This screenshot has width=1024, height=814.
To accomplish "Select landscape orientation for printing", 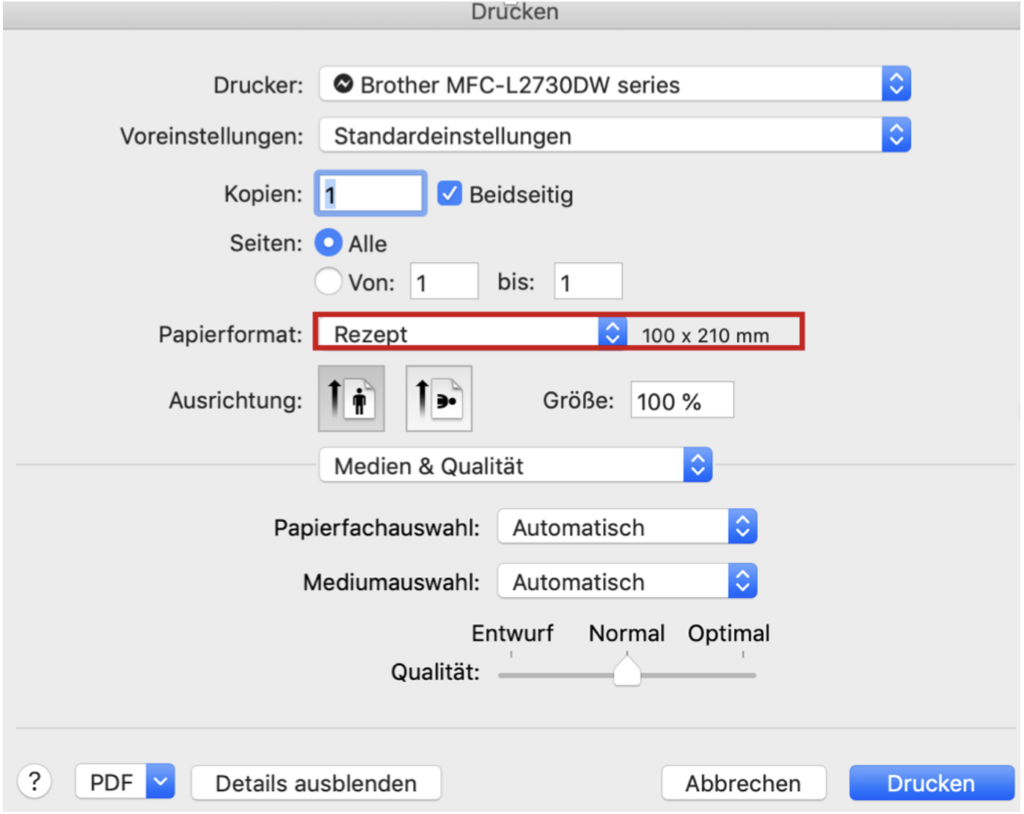I will click(x=438, y=398).
